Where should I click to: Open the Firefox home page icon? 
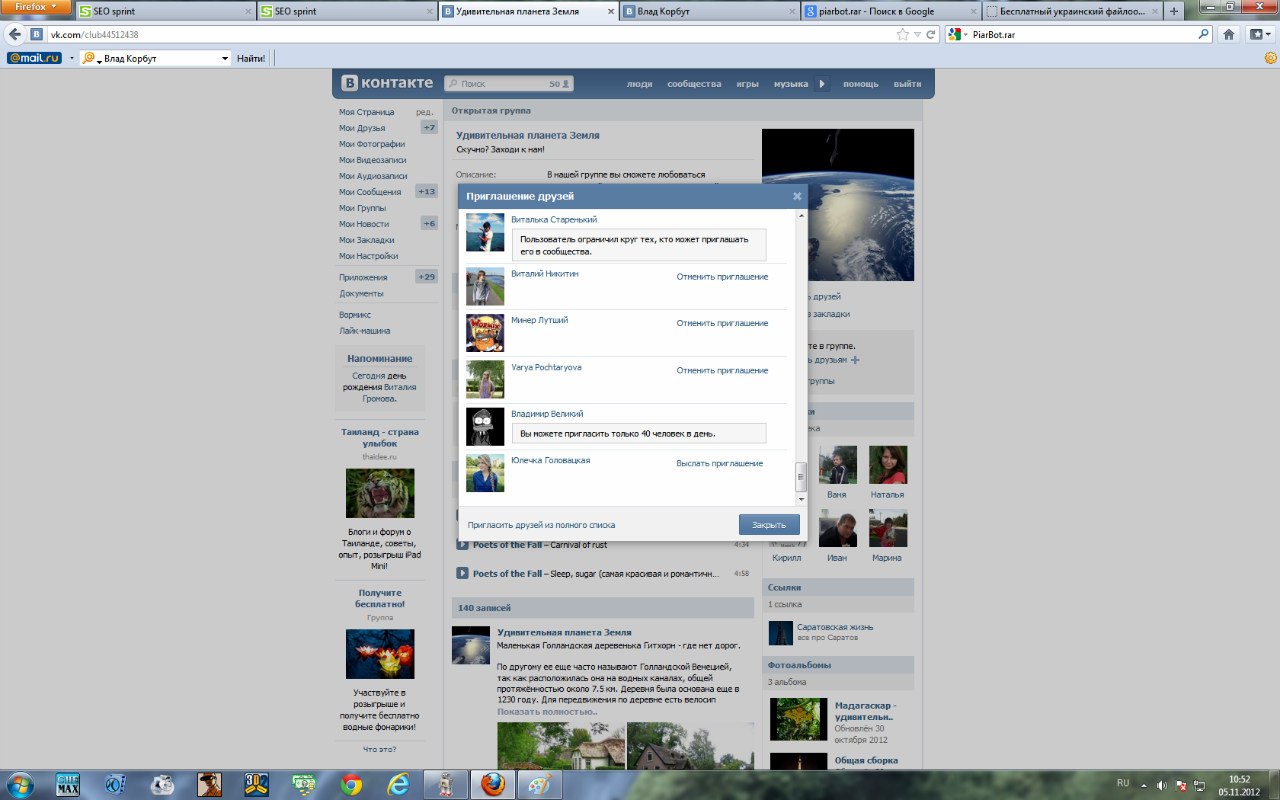1229,34
